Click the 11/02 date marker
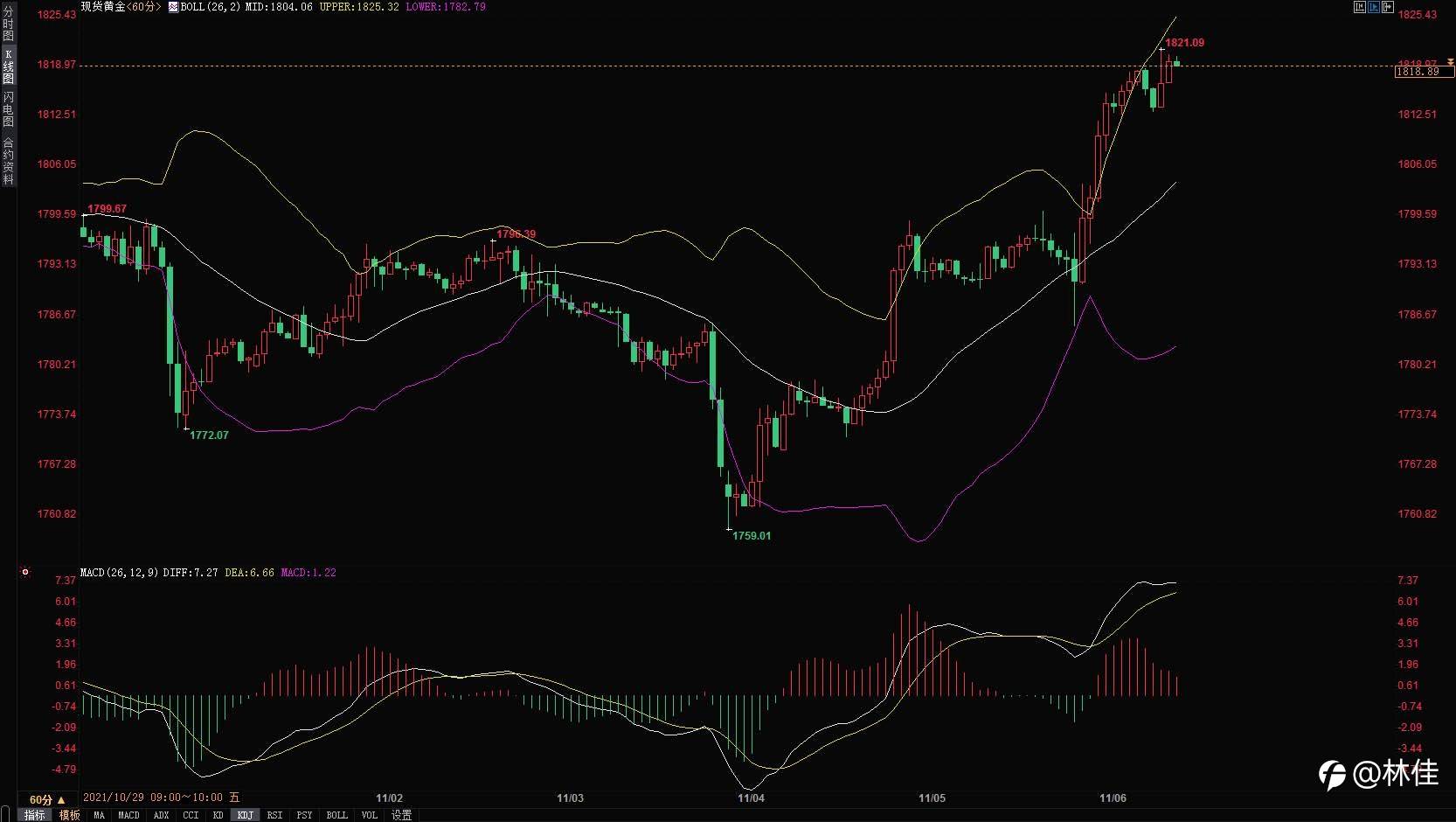The width and height of the screenshot is (1456, 822). pyautogui.click(x=389, y=798)
